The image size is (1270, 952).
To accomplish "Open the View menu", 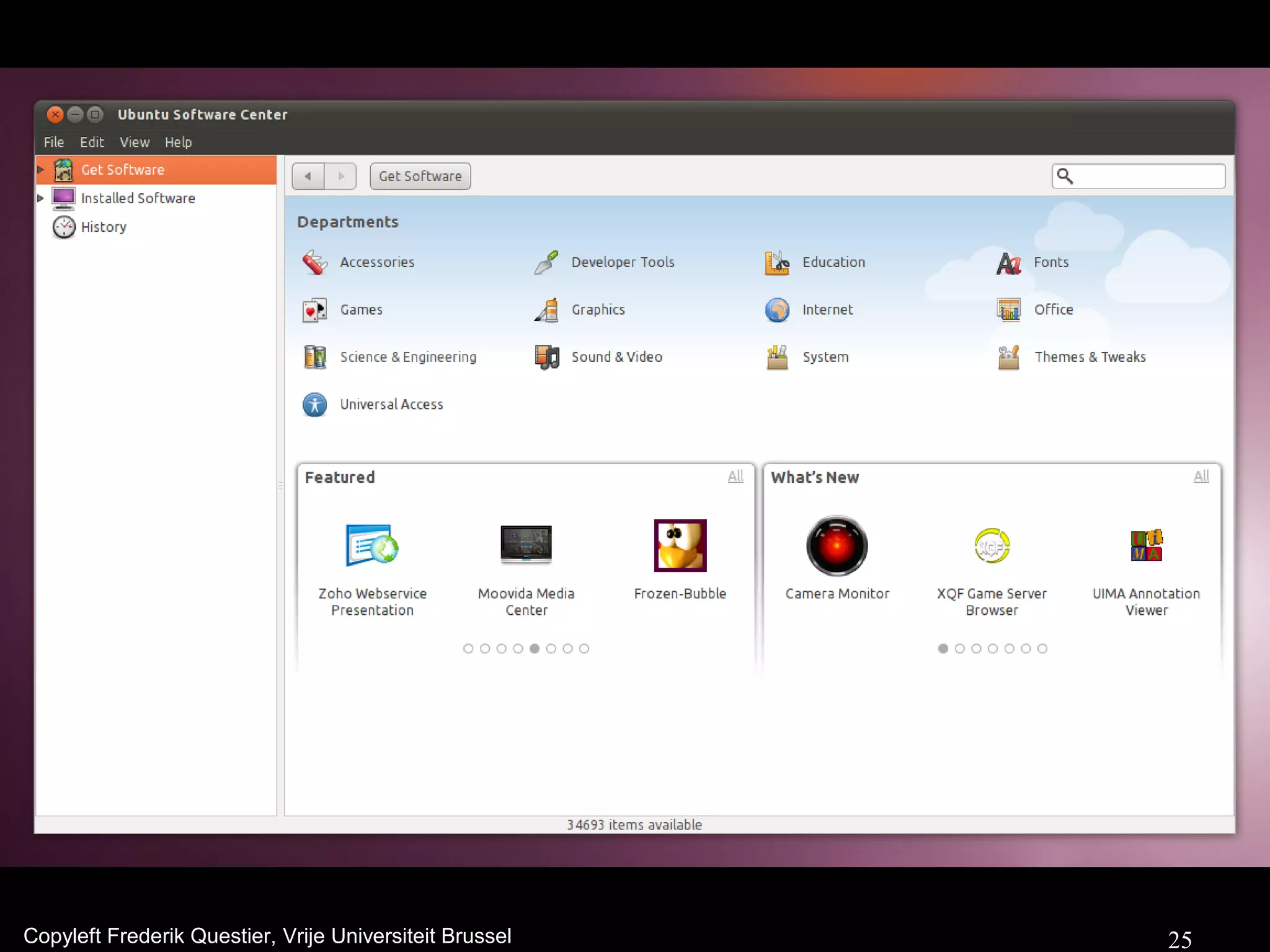I will tap(134, 143).
